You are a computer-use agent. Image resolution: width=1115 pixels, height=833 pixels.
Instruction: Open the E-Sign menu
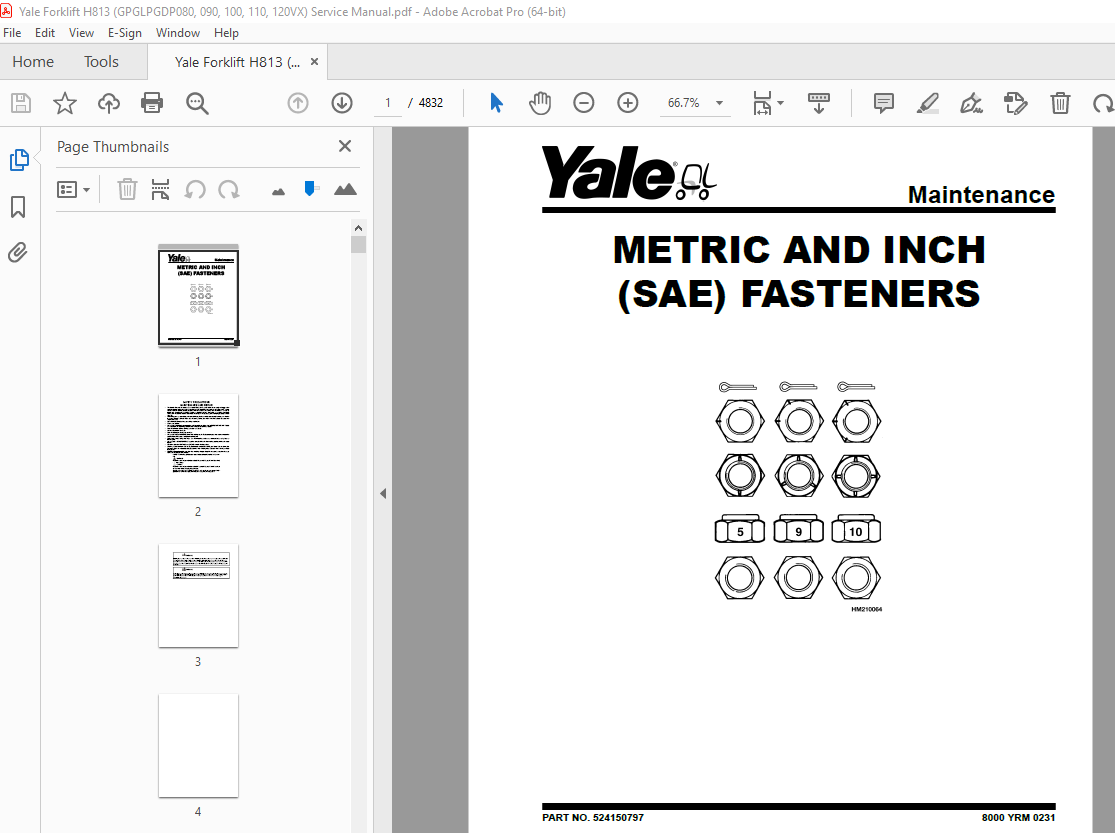124,33
